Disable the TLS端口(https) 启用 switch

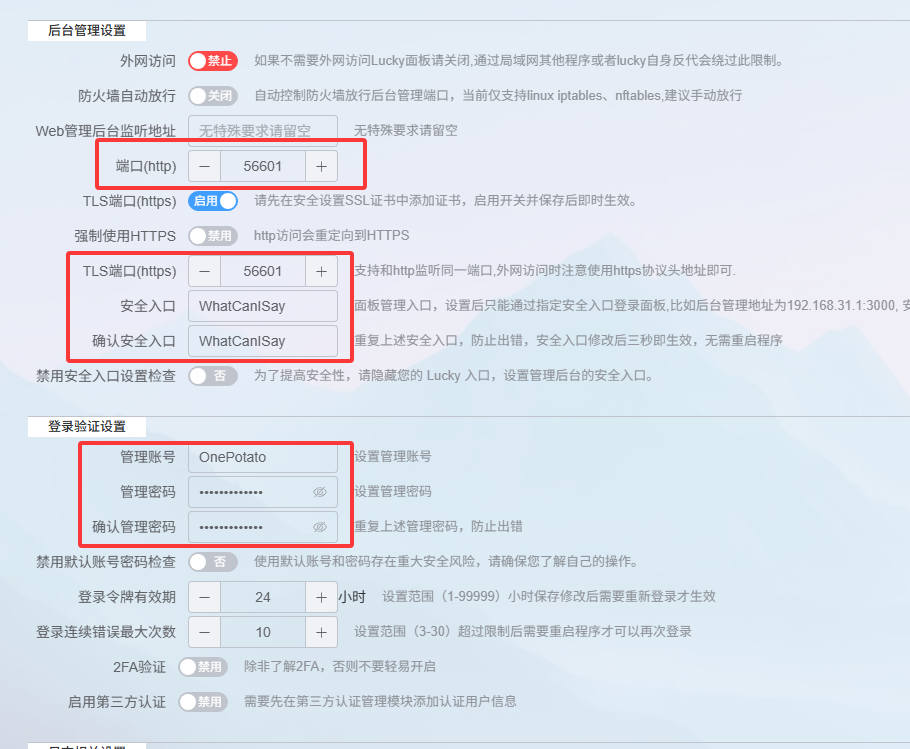pos(212,201)
